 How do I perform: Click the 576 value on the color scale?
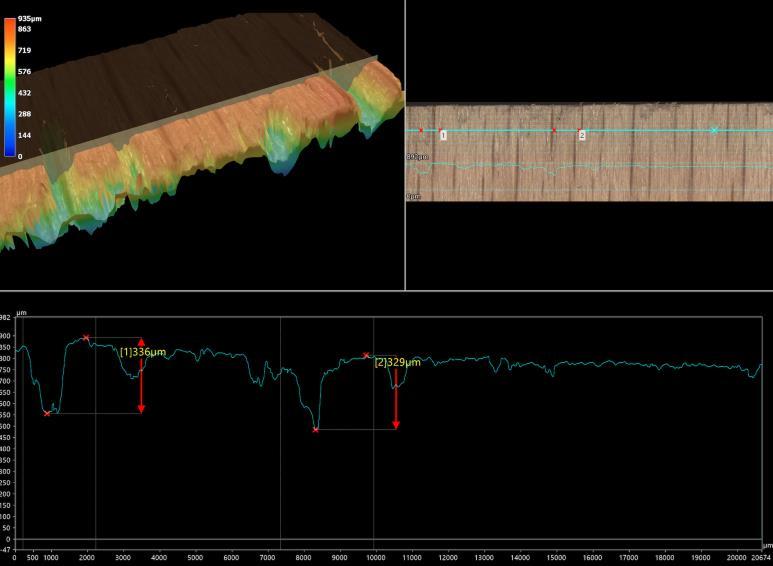[x=25, y=71]
